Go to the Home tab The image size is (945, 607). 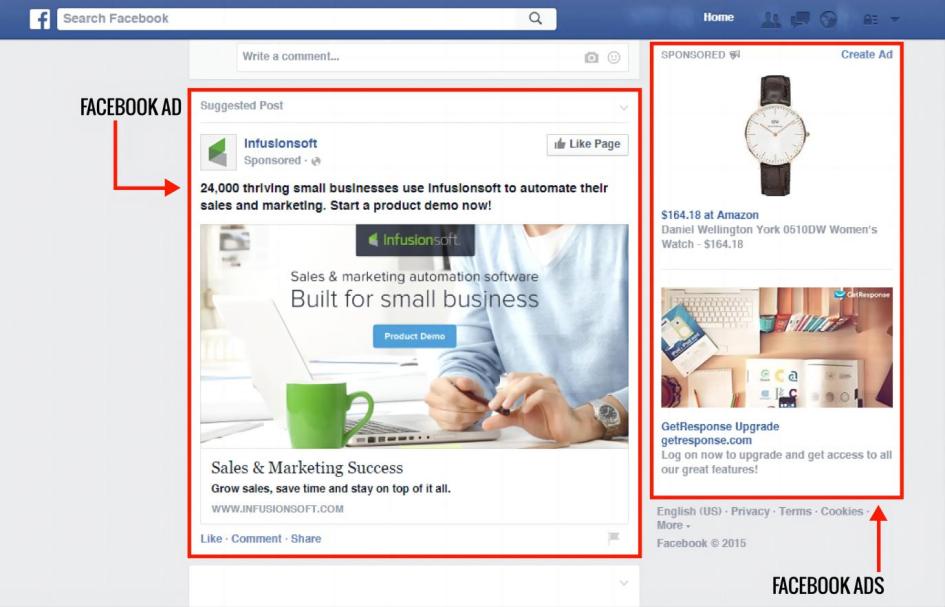coord(718,17)
